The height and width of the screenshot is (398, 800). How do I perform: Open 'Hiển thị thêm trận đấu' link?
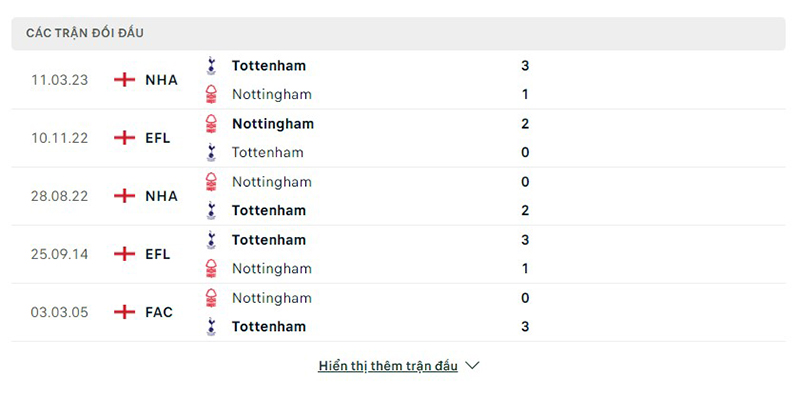coord(388,366)
